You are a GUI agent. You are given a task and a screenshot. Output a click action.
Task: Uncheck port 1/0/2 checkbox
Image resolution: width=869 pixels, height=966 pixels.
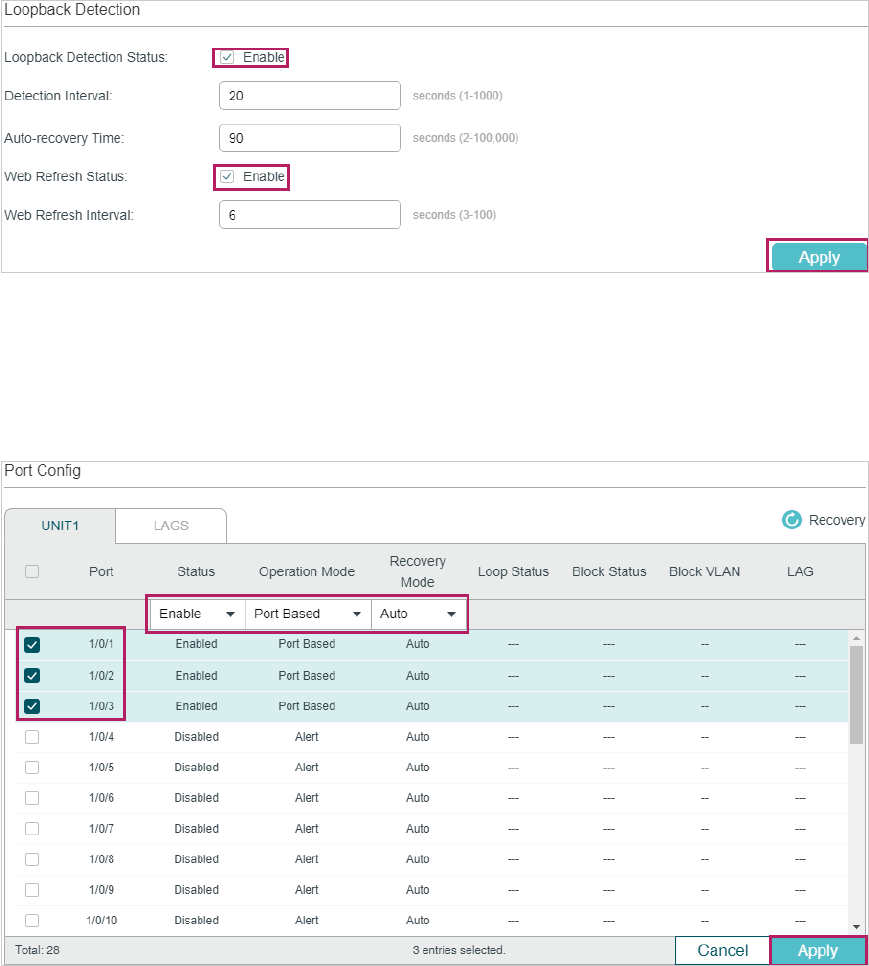(x=32, y=676)
